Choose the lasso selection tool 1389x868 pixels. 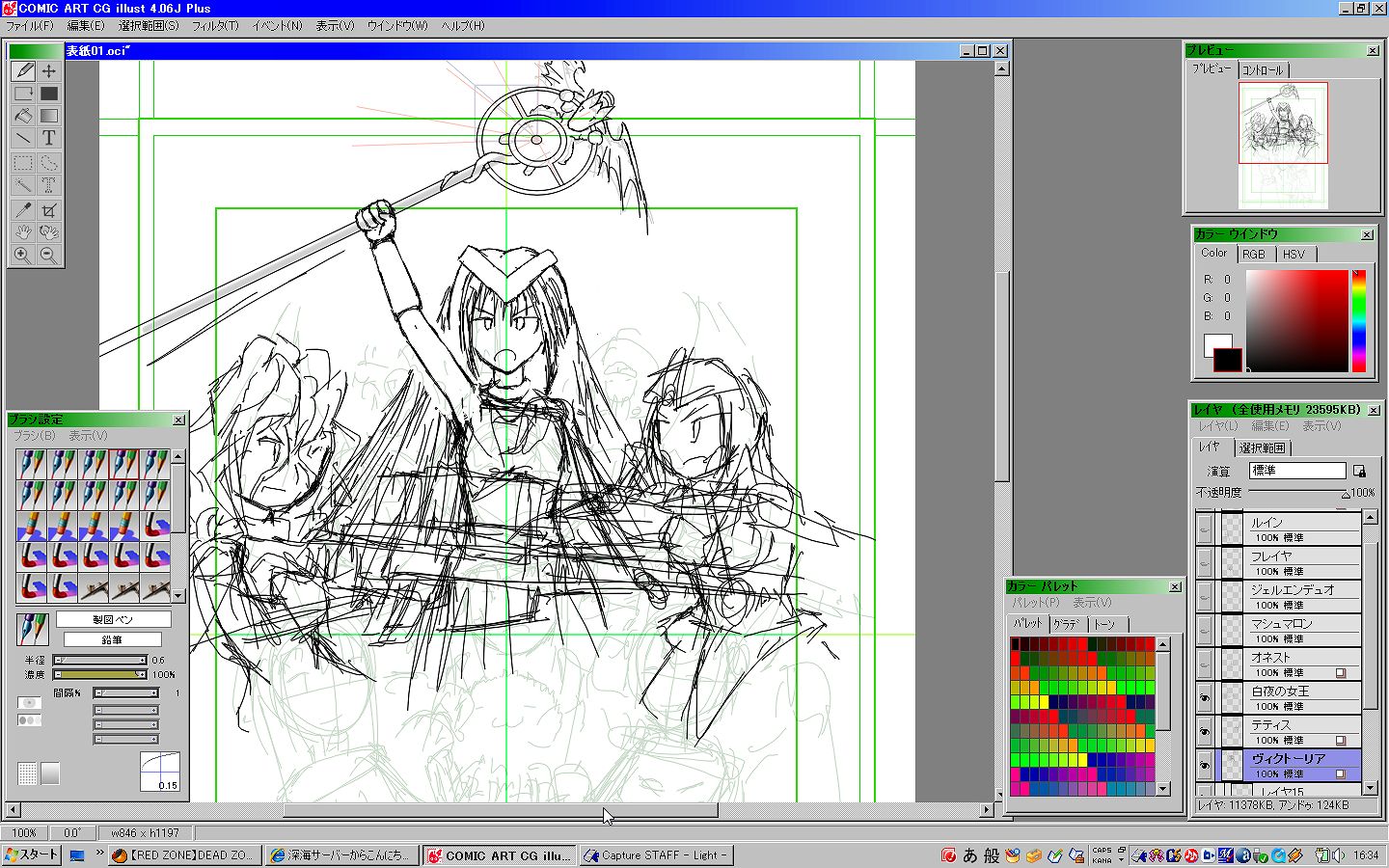tap(49, 162)
